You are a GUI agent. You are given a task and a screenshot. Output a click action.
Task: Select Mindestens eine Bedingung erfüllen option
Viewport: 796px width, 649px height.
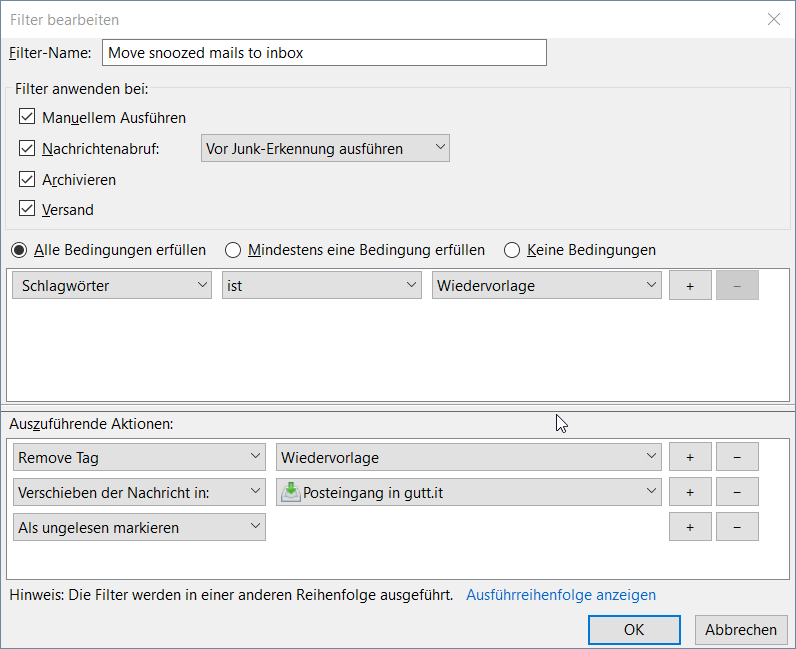click(233, 250)
